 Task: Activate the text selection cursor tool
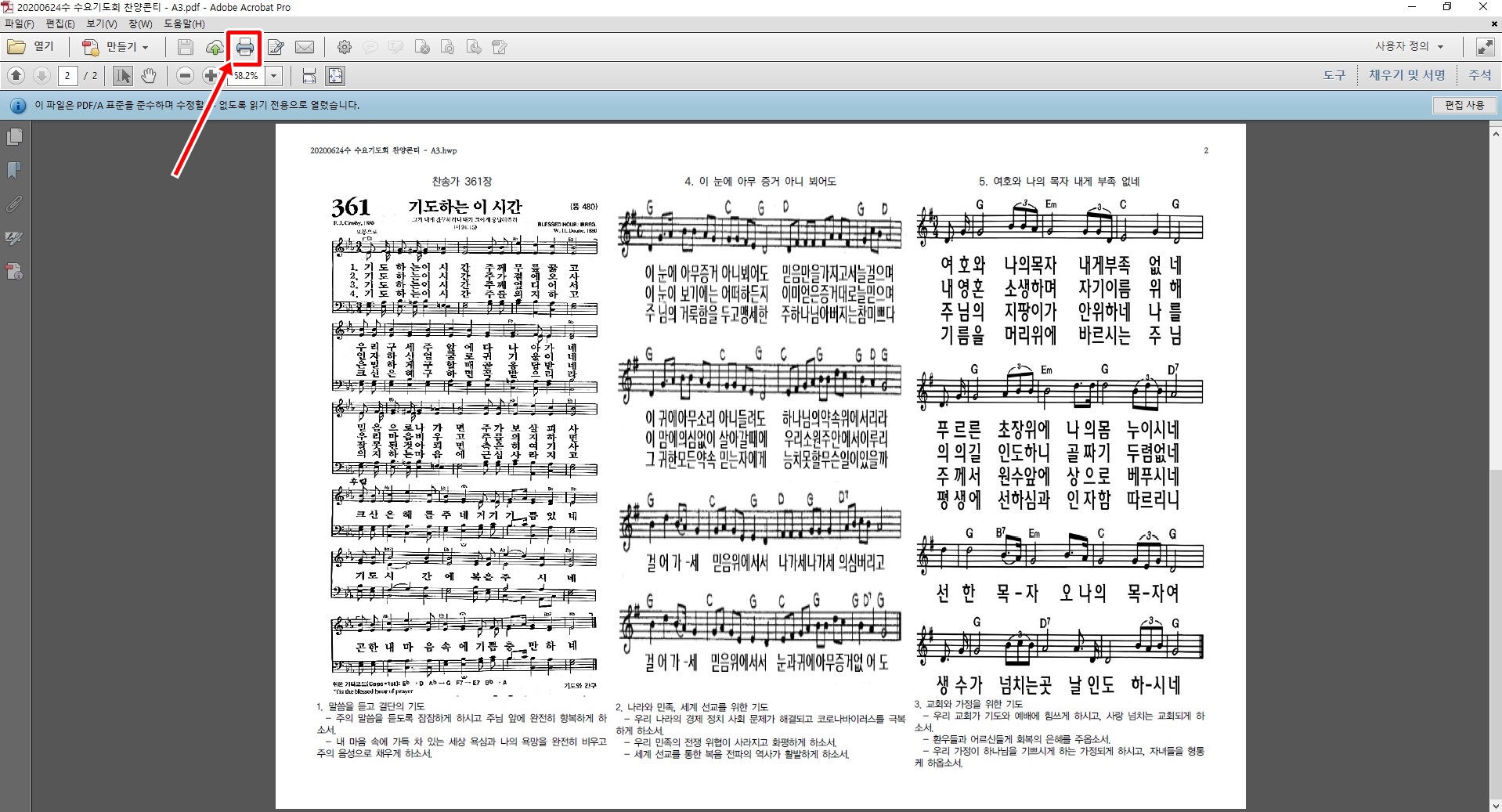[x=123, y=75]
